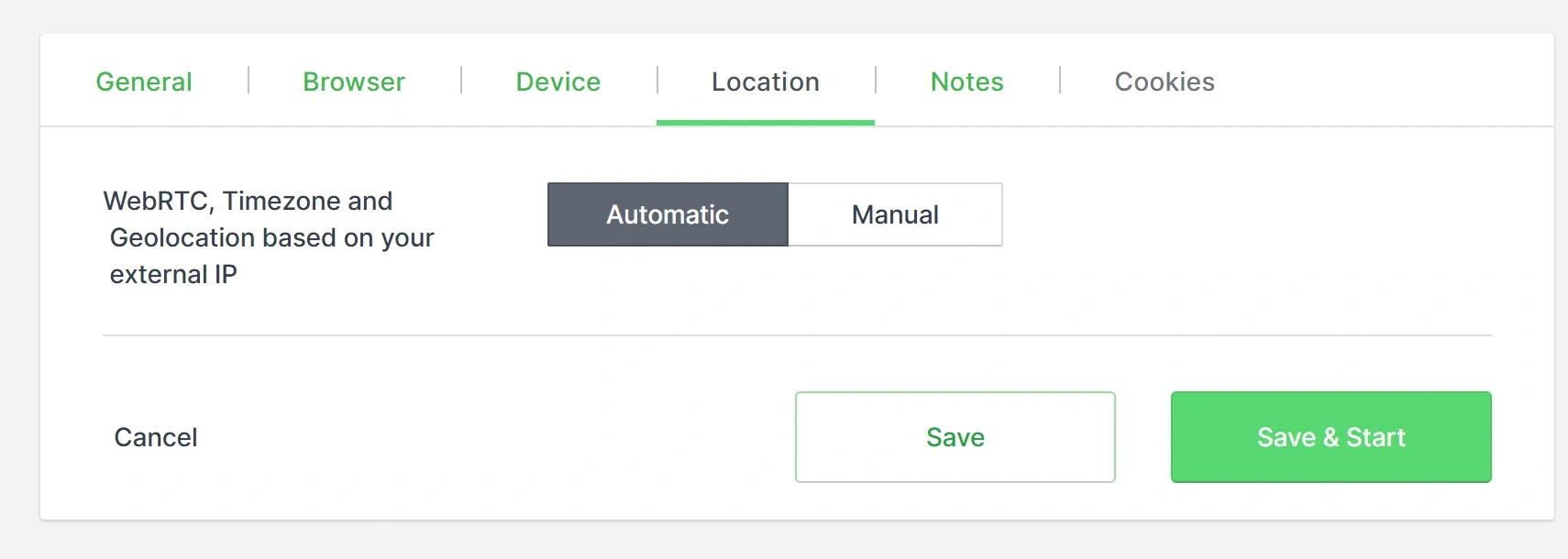Dismiss the dialog with Cancel
Screen dimensions: 1568x559
tap(155, 437)
